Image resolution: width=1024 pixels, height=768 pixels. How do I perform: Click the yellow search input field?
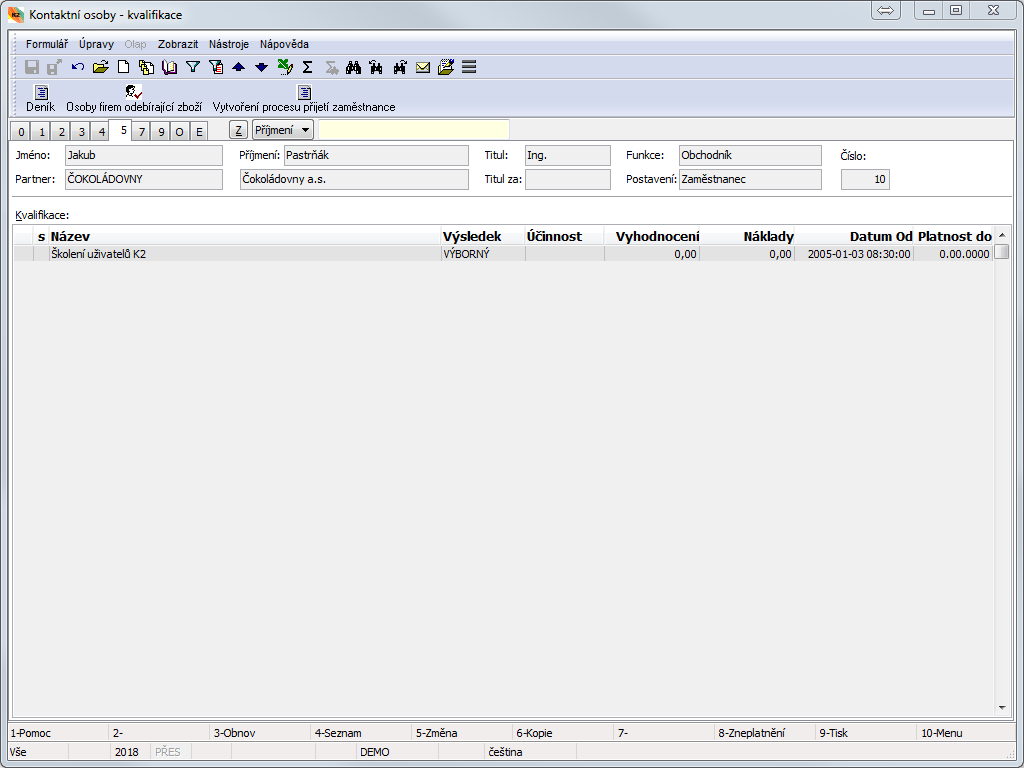tap(413, 130)
